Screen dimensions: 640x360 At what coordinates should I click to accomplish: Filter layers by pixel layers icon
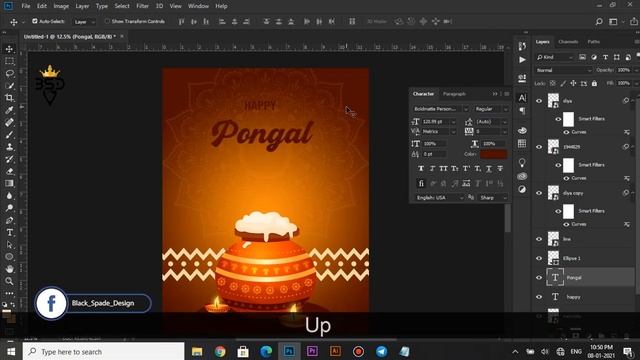pyautogui.click(x=582, y=57)
